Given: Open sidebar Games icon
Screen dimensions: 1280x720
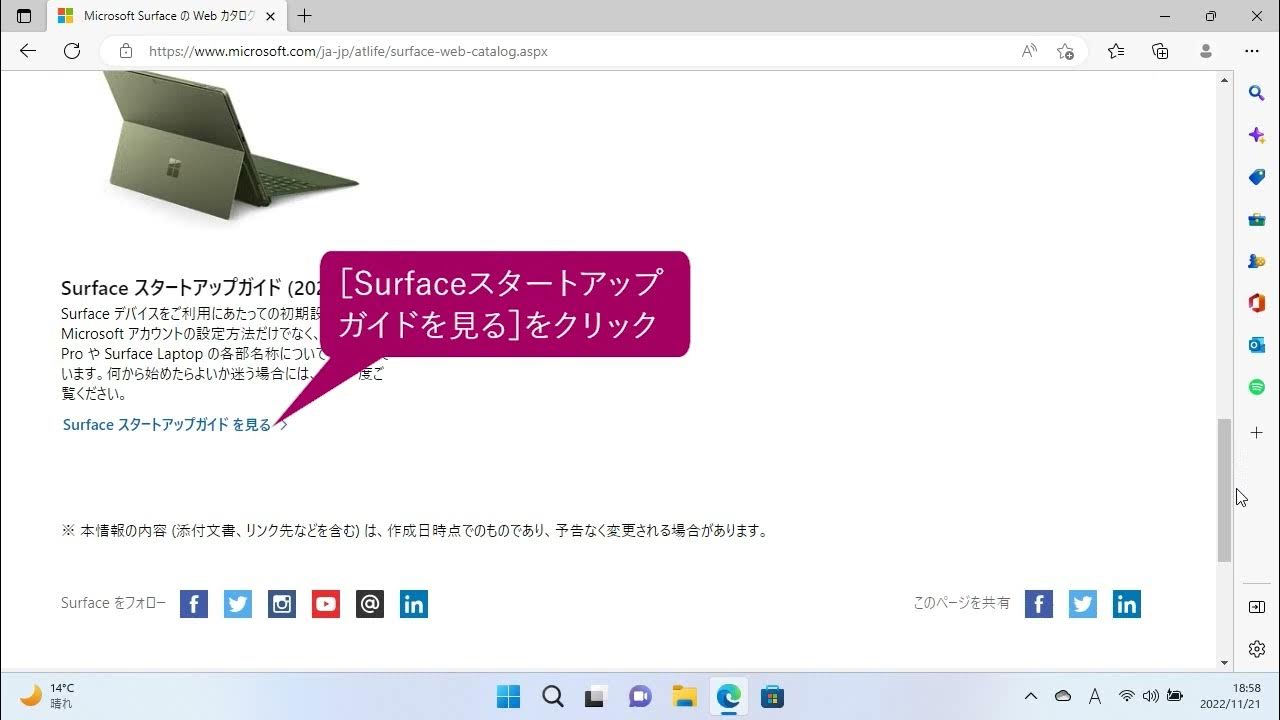Looking at the screenshot, I should coord(1257,261).
